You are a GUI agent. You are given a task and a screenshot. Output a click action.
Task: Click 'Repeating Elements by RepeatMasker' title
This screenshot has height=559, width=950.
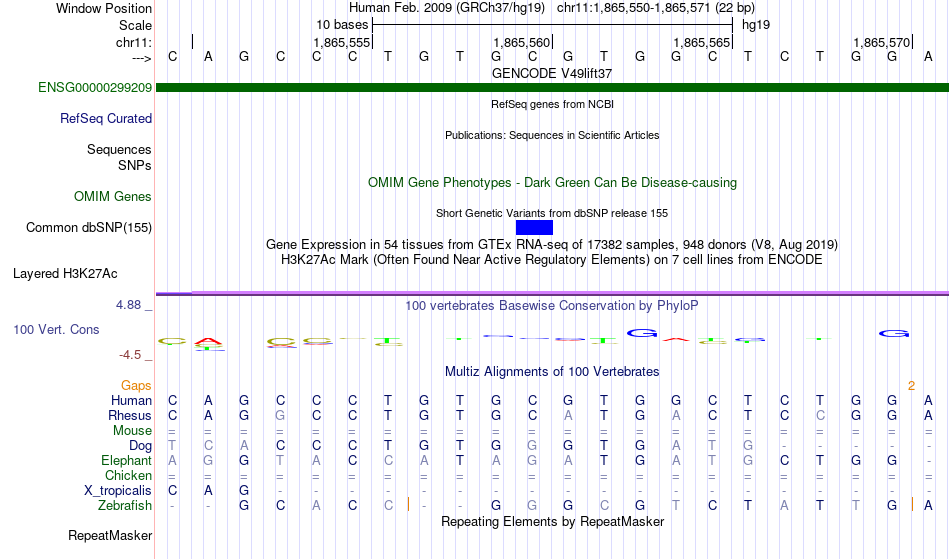coord(552,521)
